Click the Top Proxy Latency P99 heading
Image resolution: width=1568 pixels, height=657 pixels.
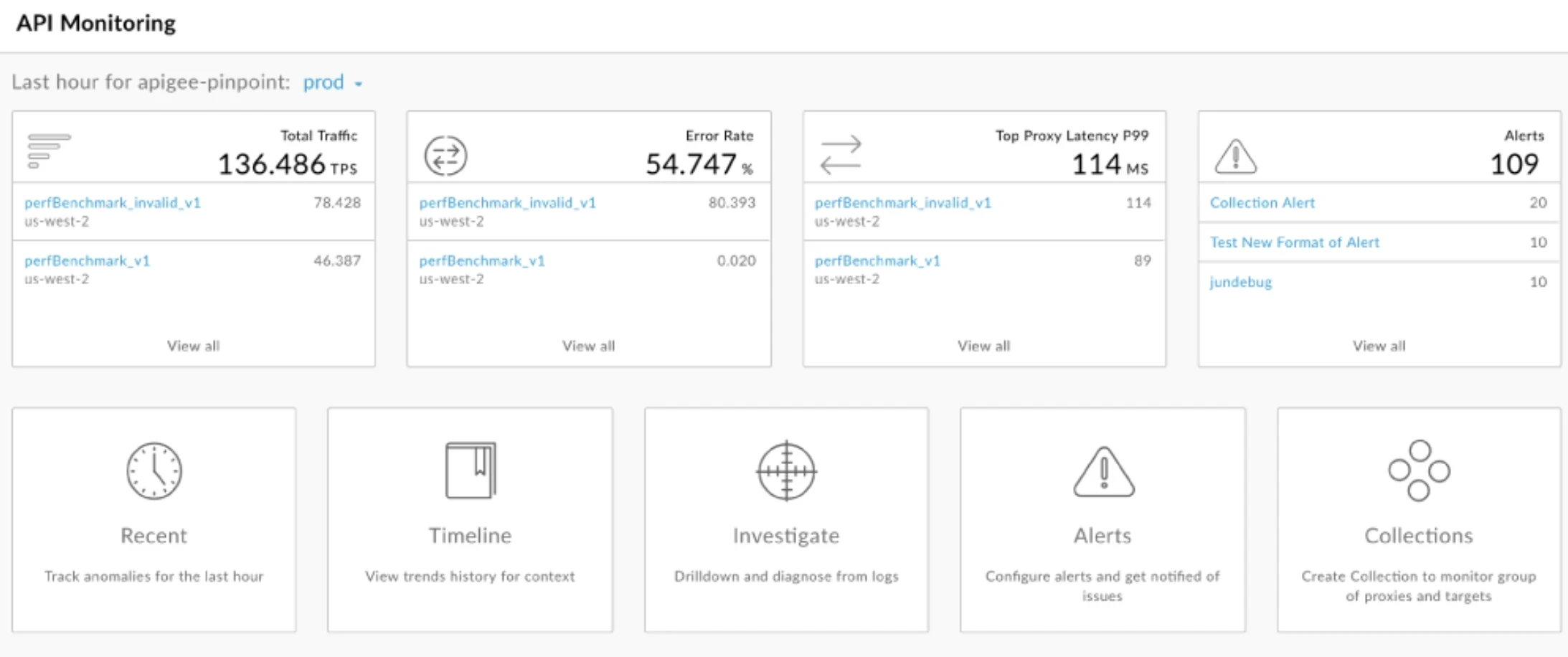[1072, 136]
